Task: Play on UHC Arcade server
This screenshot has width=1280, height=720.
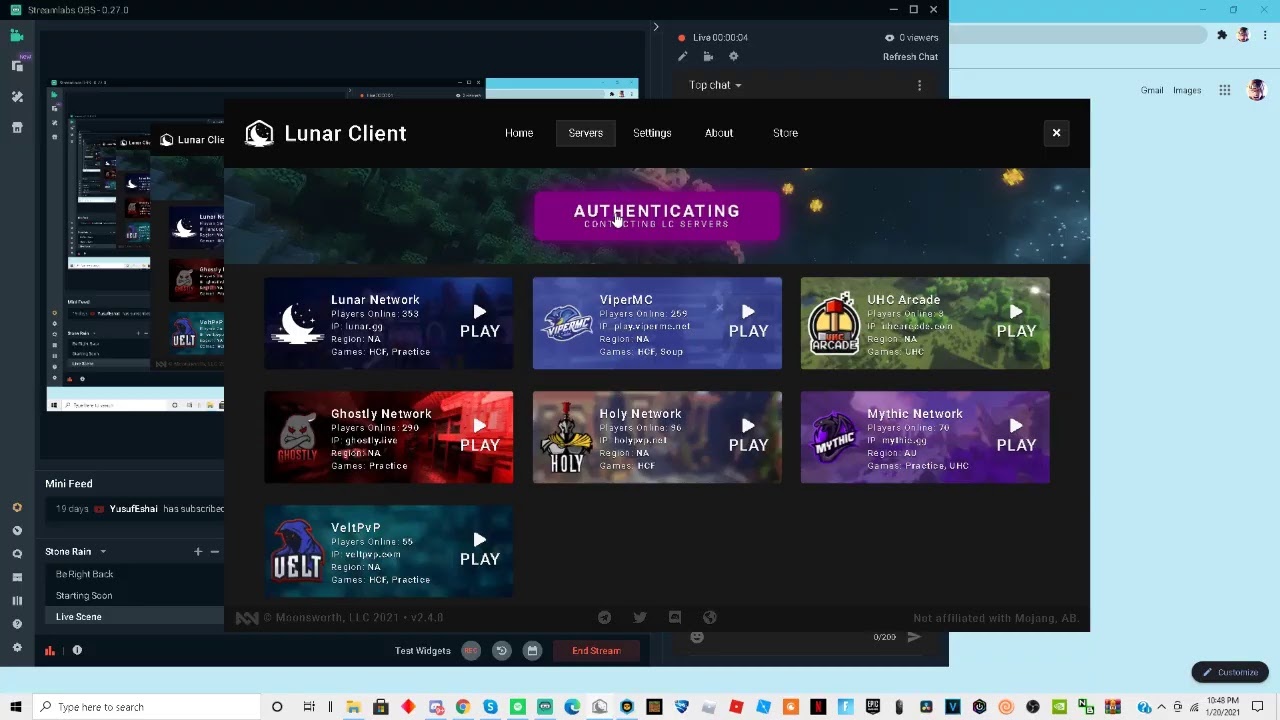Action: [x=1016, y=323]
